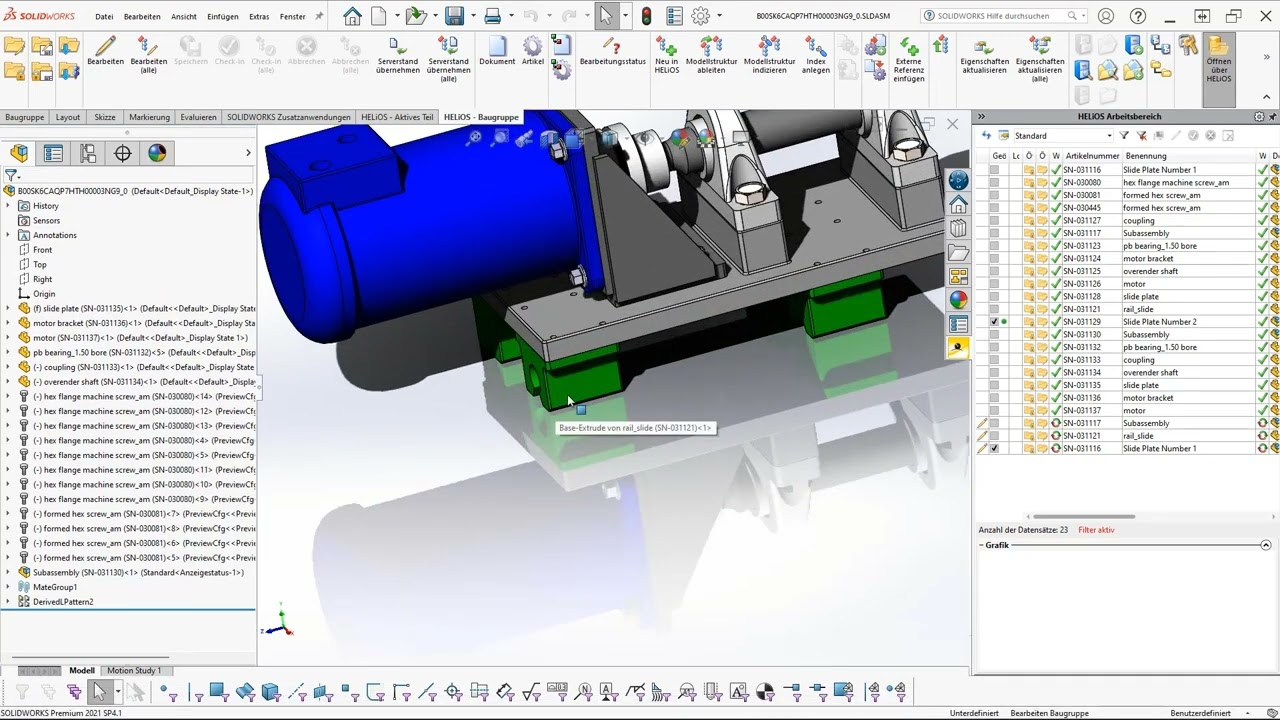This screenshot has width=1280, height=720.
Task: Collapse the Grafik section in HELiOS panel
Action: pyautogui.click(x=1265, y=545)
